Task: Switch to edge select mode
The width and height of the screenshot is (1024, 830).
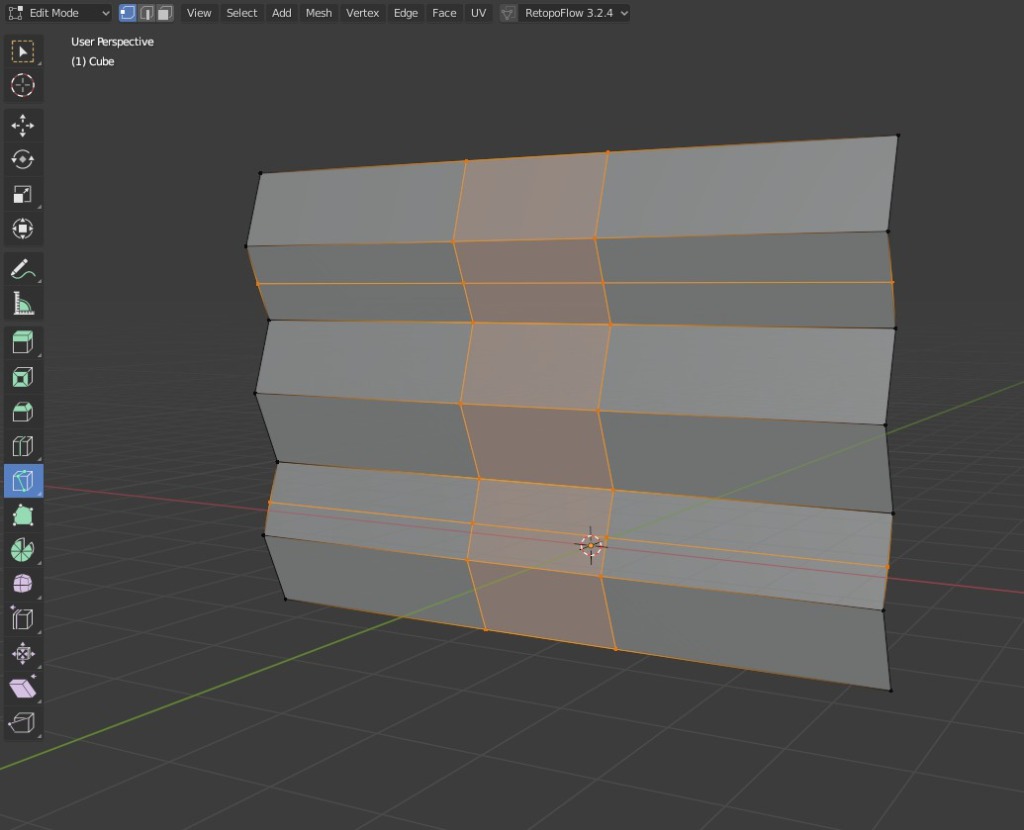Action: coord(146,13)
